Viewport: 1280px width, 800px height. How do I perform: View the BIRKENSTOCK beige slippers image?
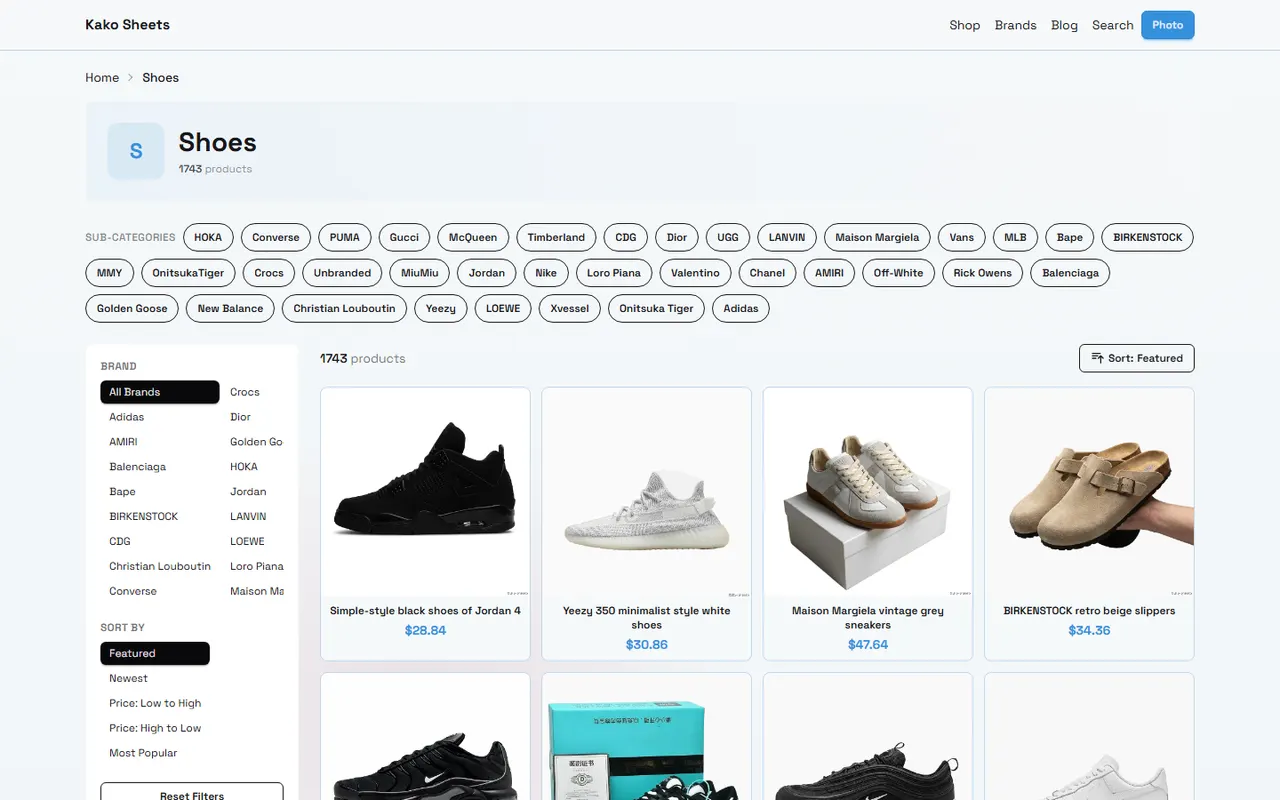coord(1089,492)
